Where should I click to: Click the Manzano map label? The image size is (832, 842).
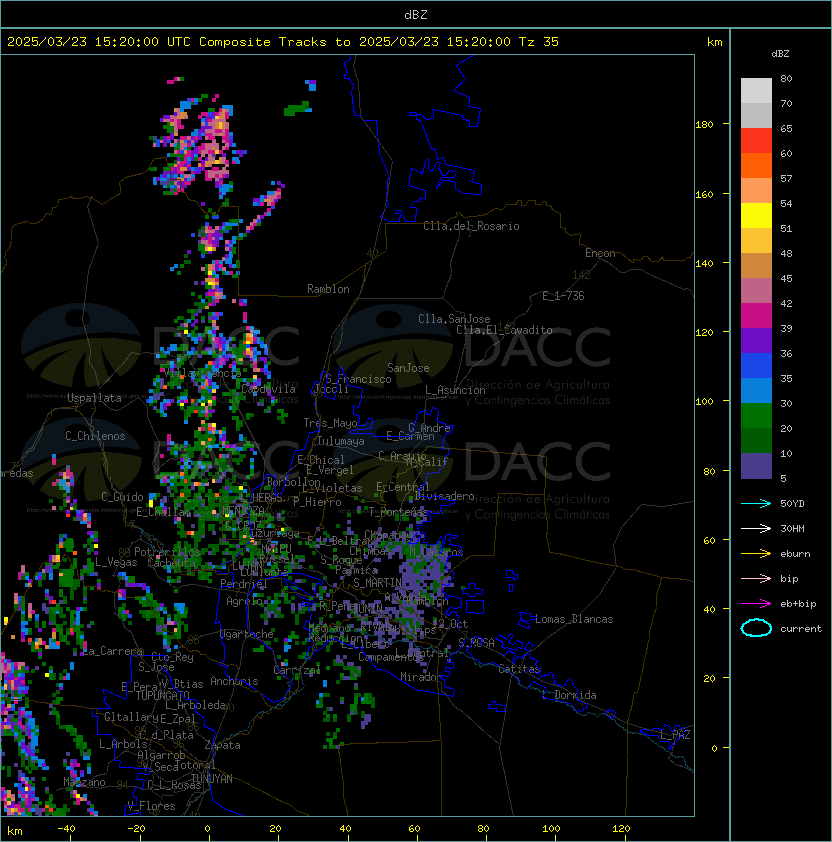[84, 782]
